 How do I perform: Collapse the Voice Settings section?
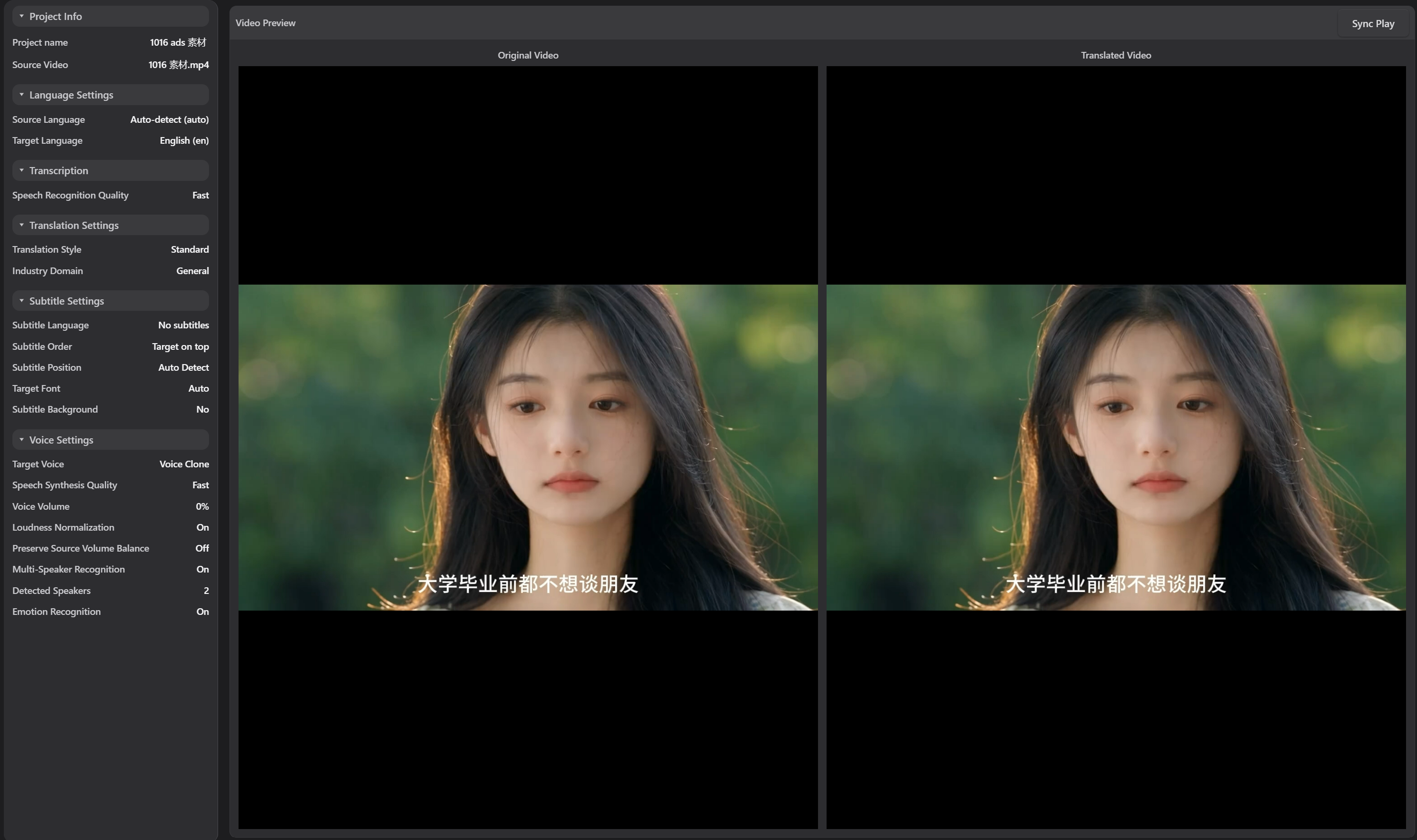(110, 440)
